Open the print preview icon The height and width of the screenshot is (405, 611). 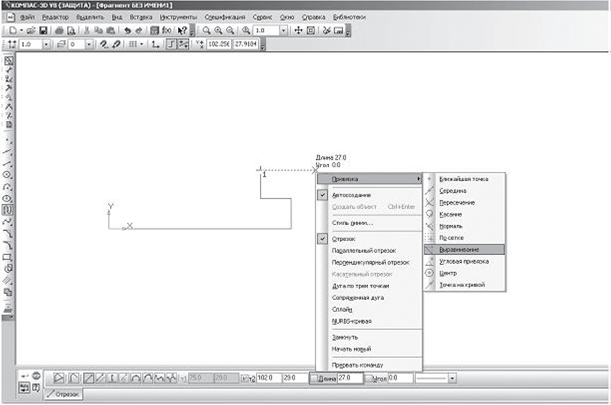coord(71,30)
